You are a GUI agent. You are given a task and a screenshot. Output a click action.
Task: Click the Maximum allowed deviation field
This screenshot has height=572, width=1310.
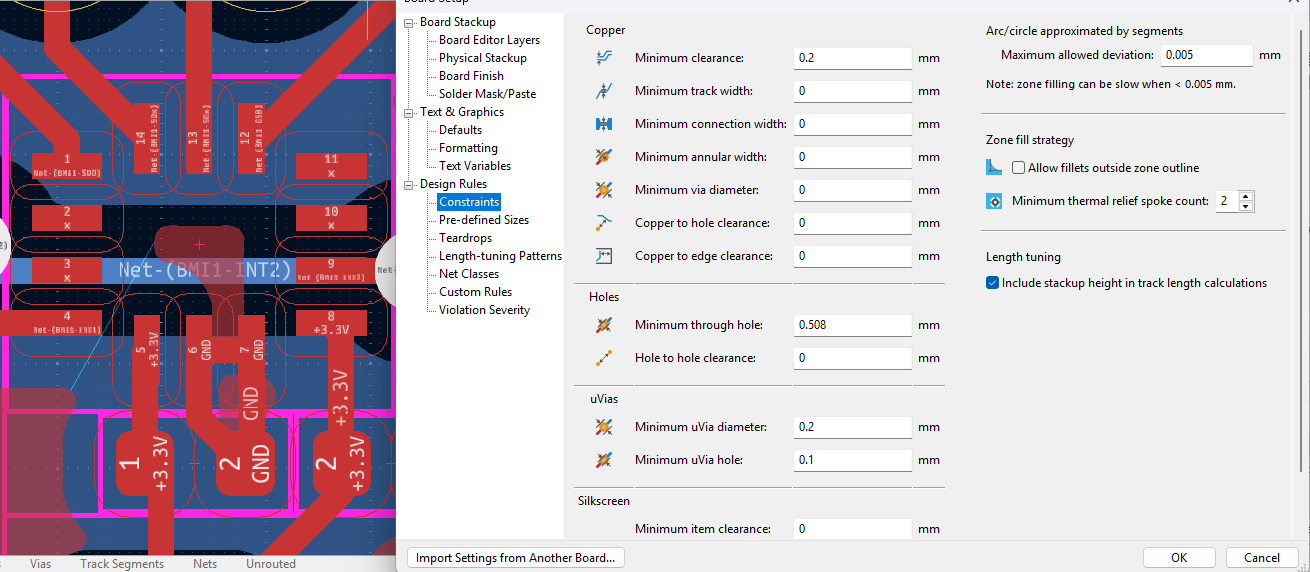1207,55
